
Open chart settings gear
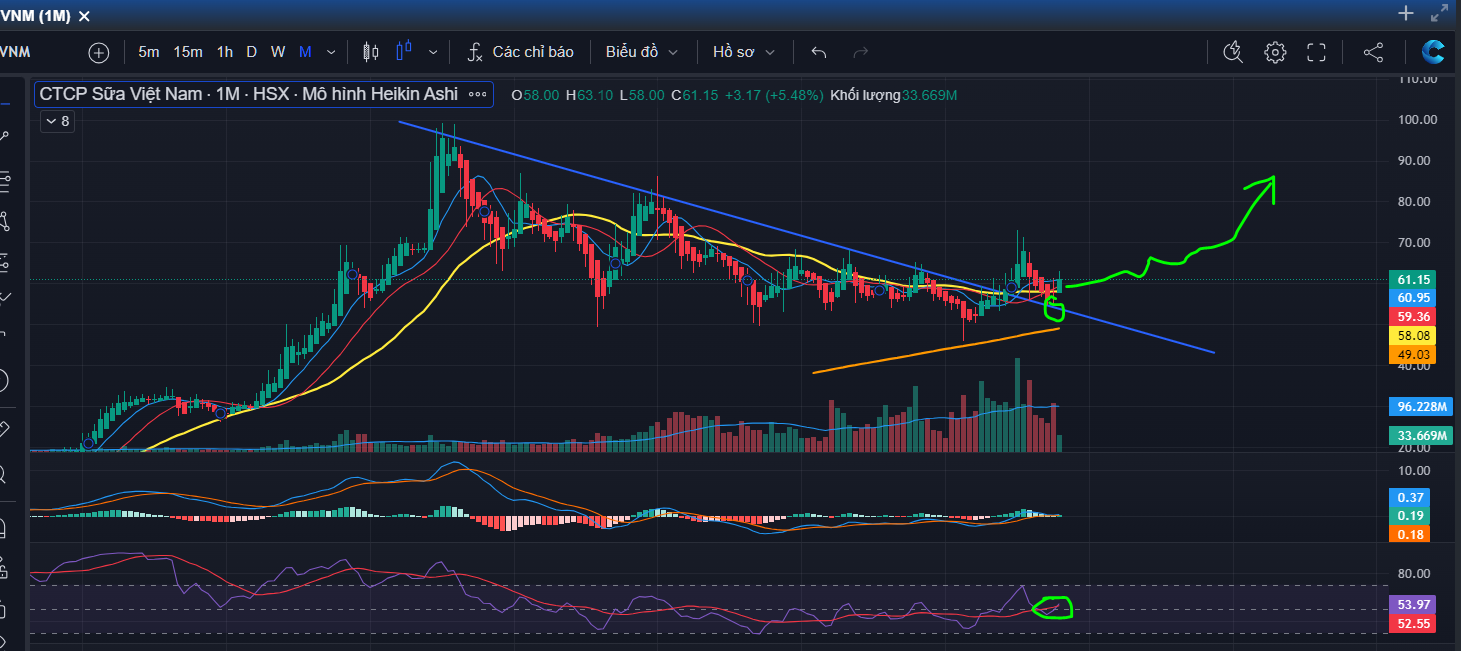[x=1275, y=52]
